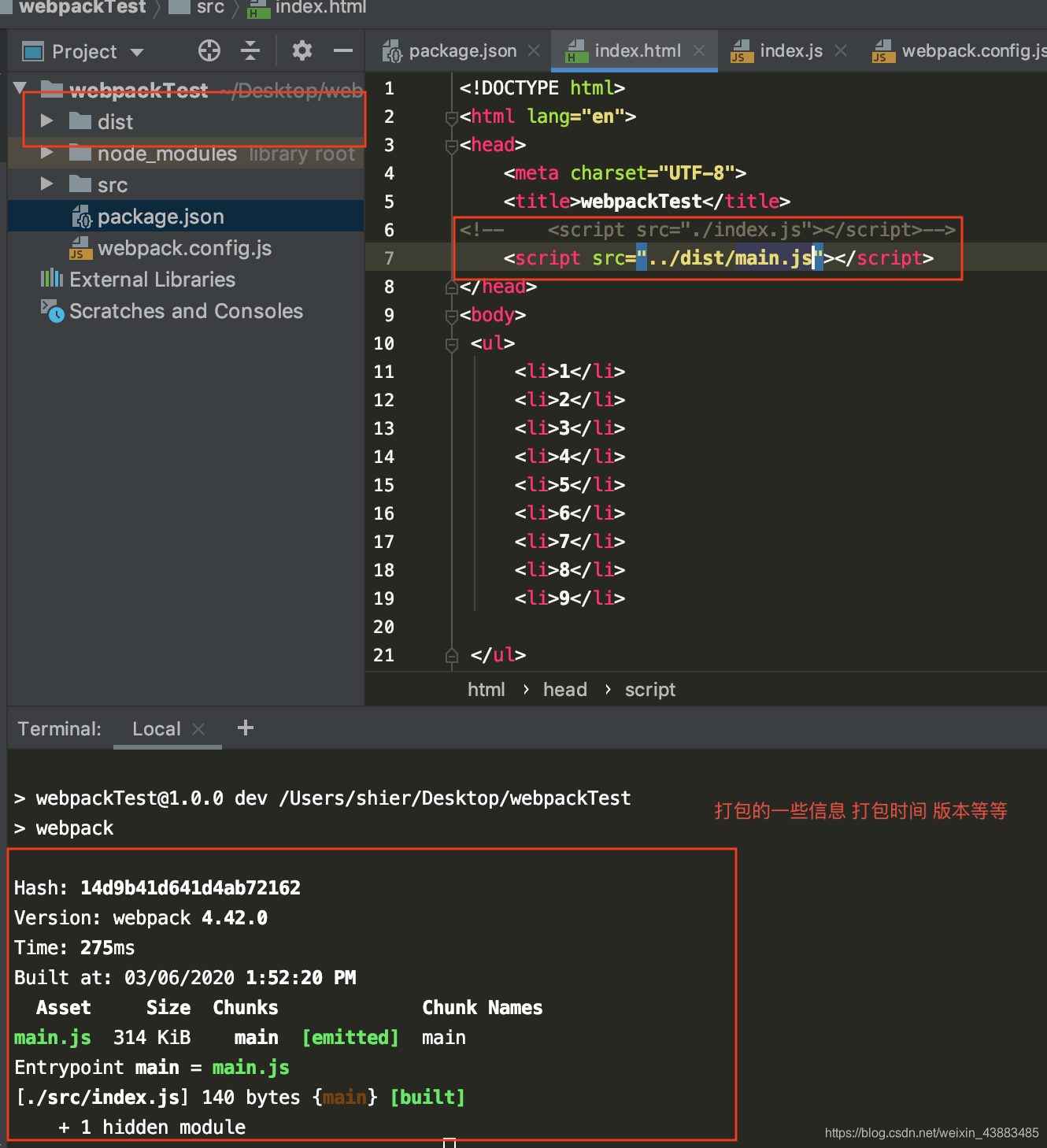
Task: Select webpack.config.js in project tree
Action: (184, 248)
